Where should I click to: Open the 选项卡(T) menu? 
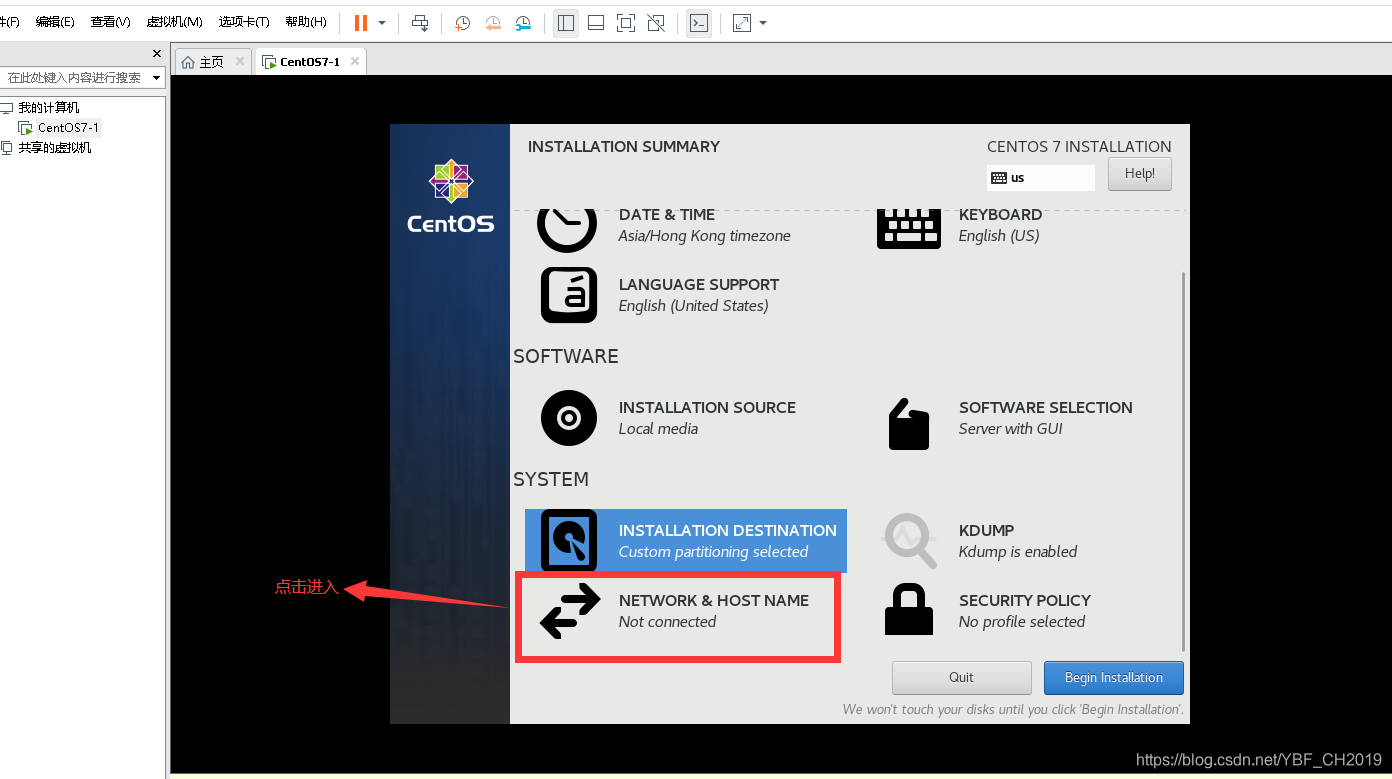244,22
